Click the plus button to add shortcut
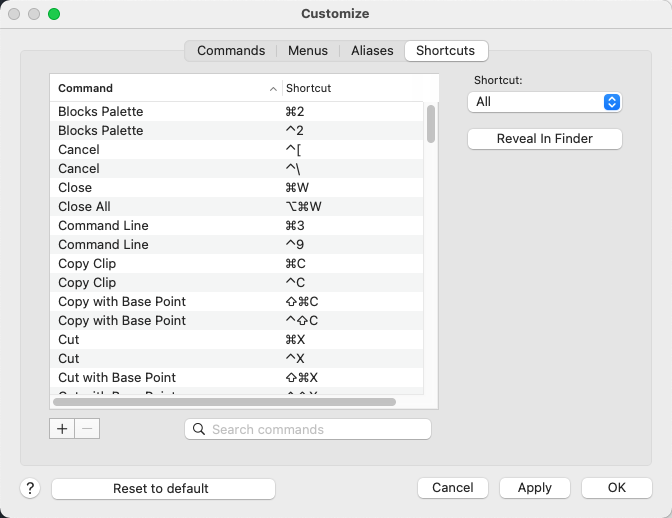The height and width of the screenshot is (518, 672). (x=62, y=429)
